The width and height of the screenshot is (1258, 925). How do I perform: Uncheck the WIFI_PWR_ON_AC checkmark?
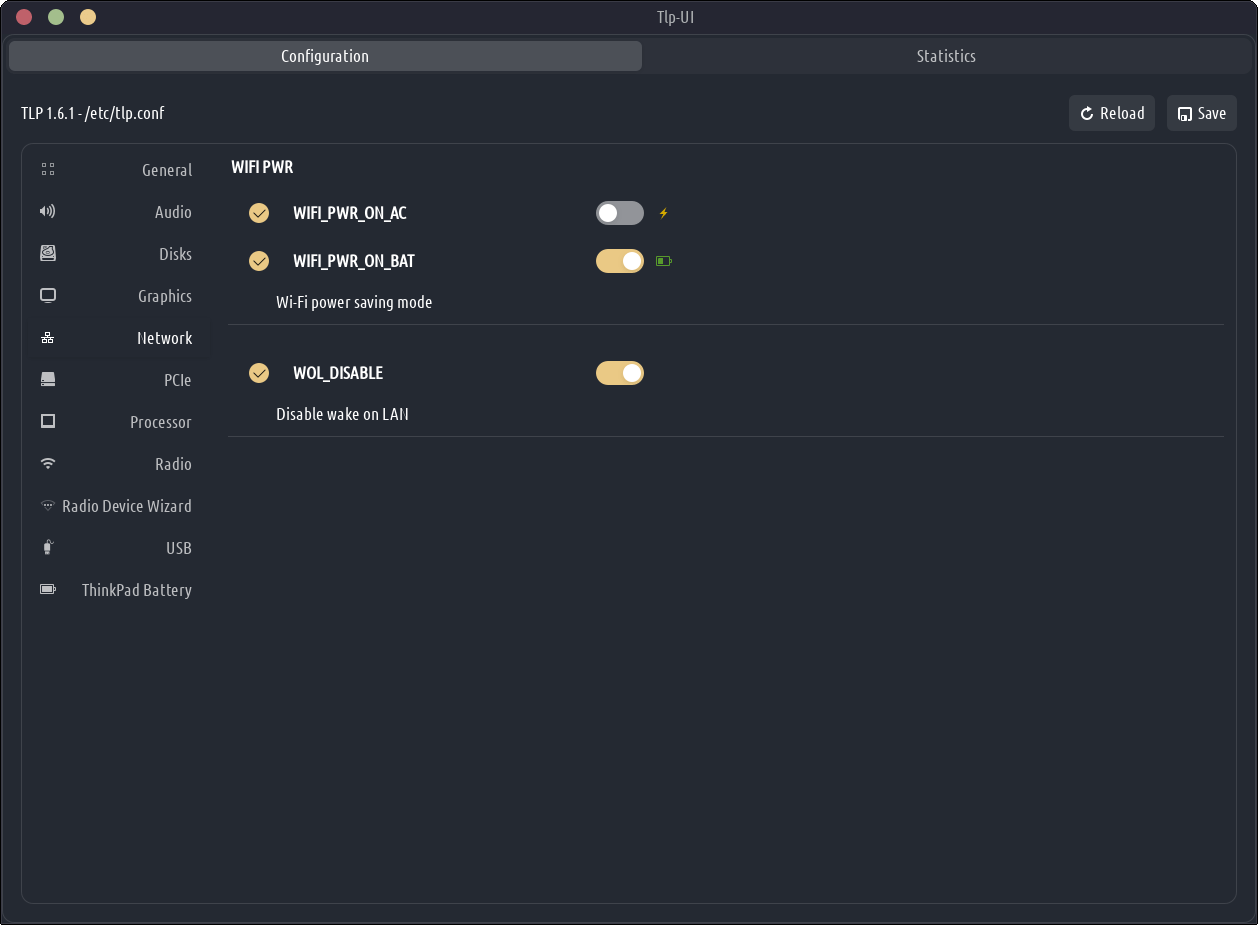[x=259, y=213]
